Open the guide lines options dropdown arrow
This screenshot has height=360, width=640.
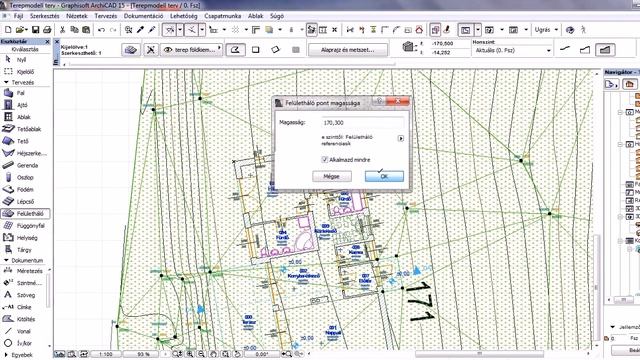point(180,30)
